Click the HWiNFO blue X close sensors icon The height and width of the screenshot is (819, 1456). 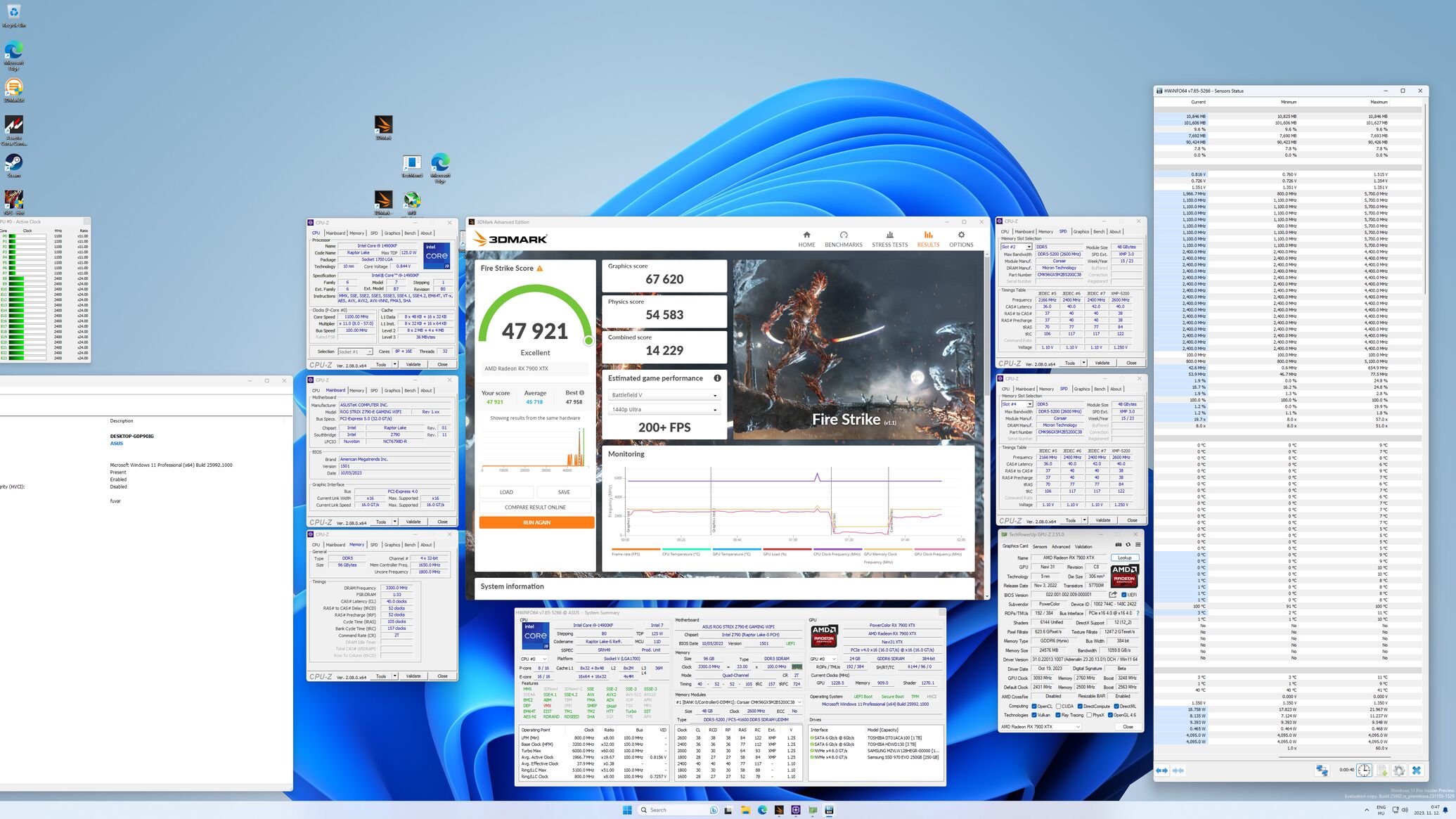point(1417,770)
